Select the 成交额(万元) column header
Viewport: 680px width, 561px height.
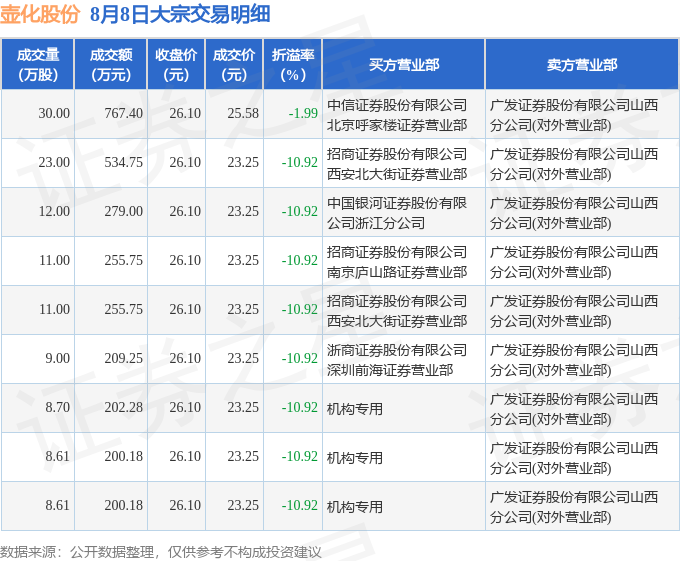coord(111,64)
